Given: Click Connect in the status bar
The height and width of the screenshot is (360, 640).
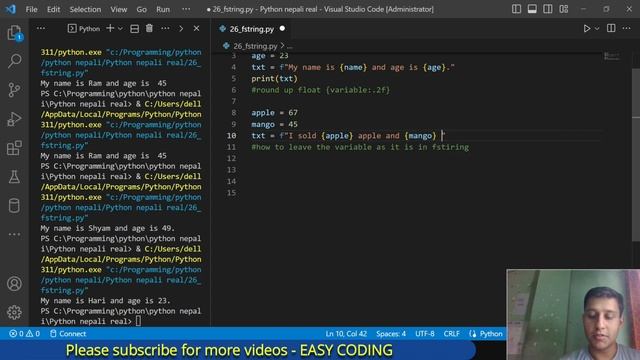Looking at the screenshot, I should pos(68,333).
